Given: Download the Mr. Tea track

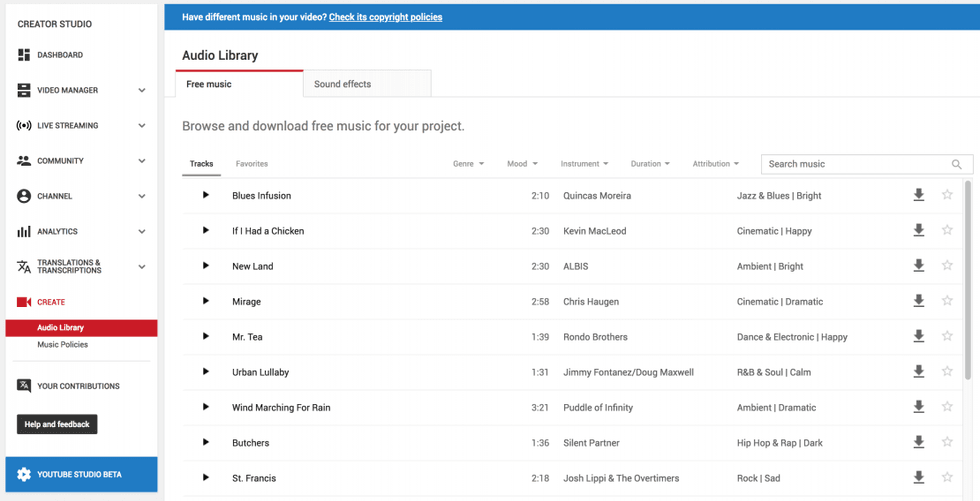Looking at the screenshot, I should point(918,336).
